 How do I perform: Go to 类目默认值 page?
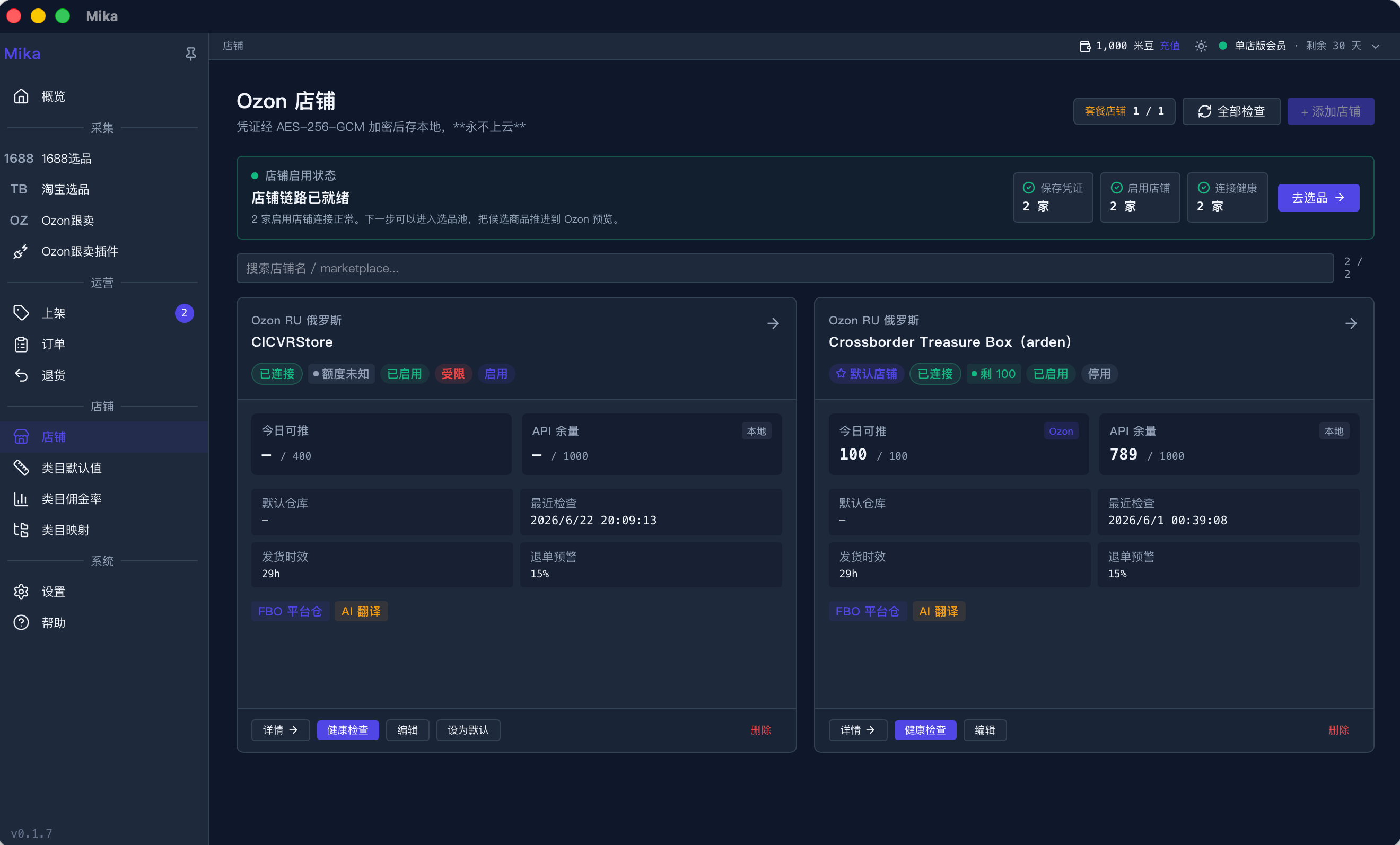104,468
